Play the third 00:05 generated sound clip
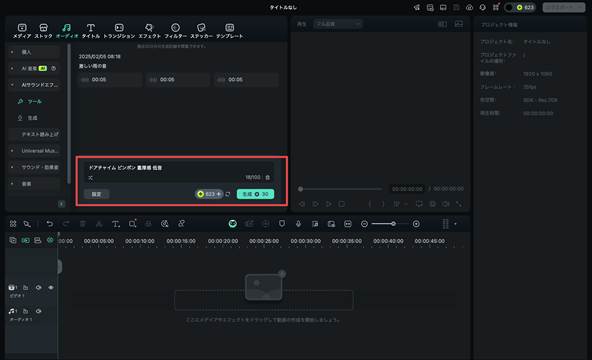This screenshot has width=592, height=360. click(x=247, y=80)
